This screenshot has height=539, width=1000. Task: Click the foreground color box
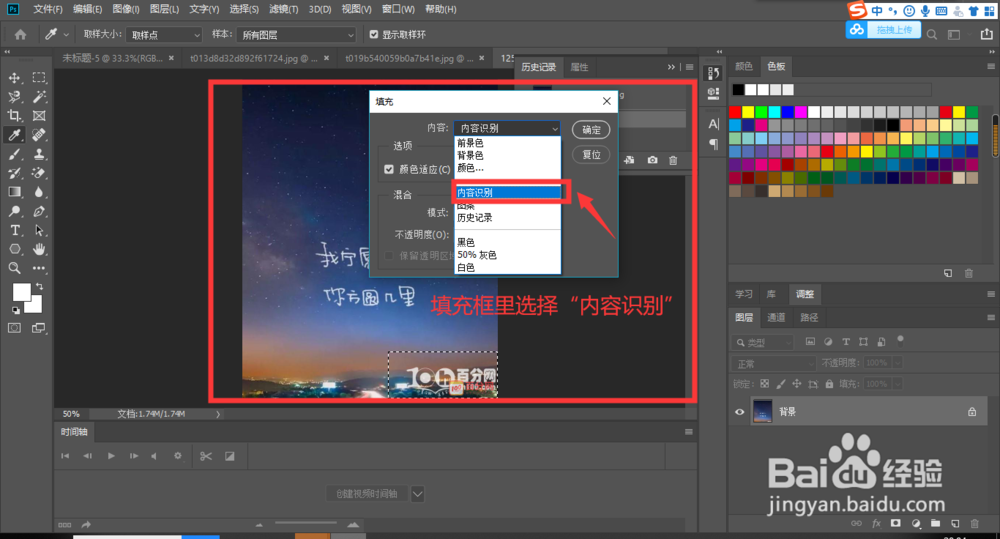tap(21, 292)
